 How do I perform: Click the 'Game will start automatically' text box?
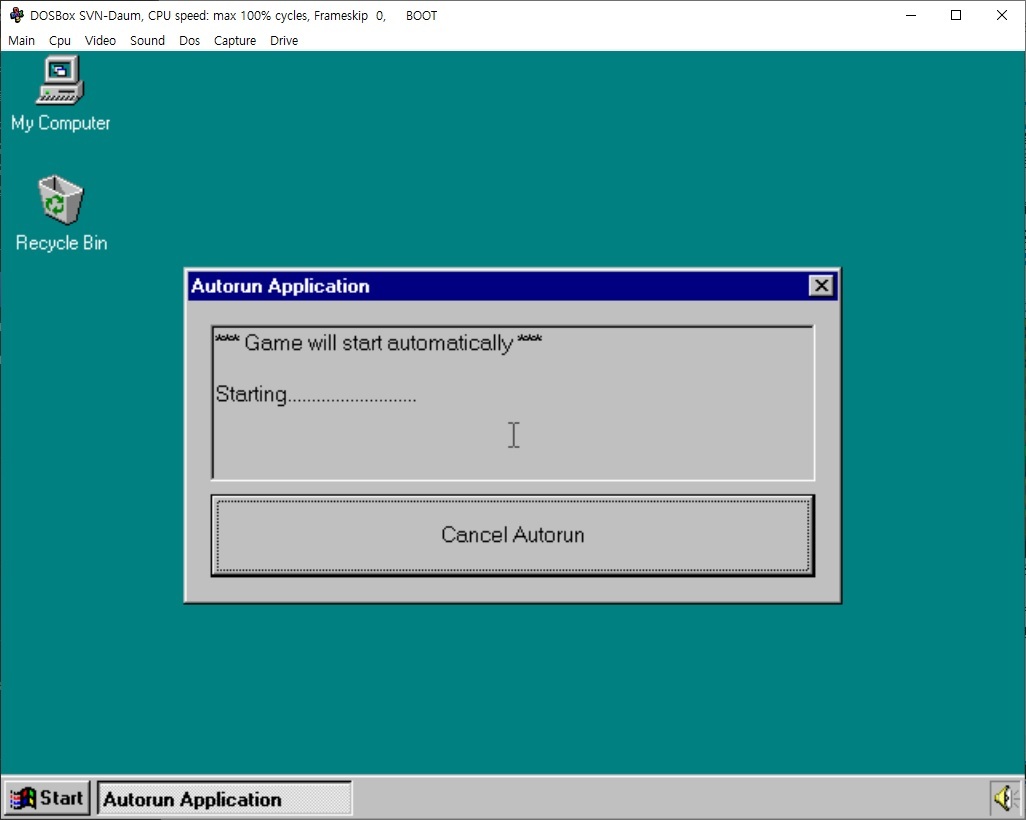coord(512,402)
